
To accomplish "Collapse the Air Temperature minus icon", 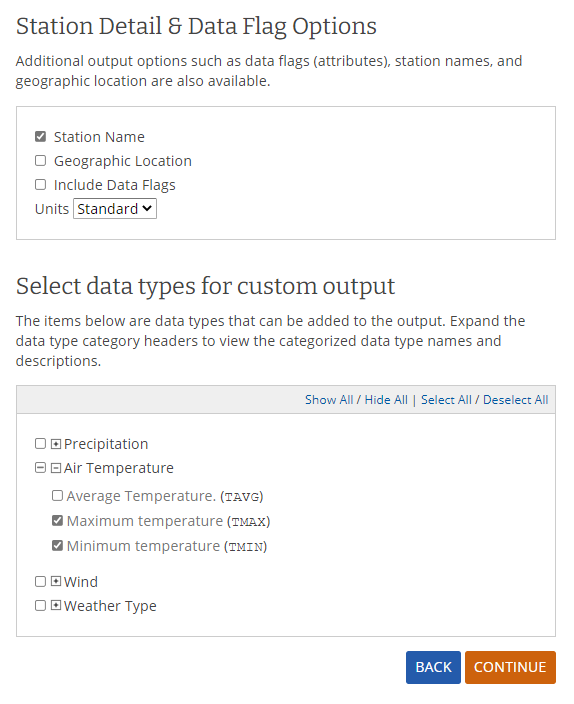I will [56, 468].
